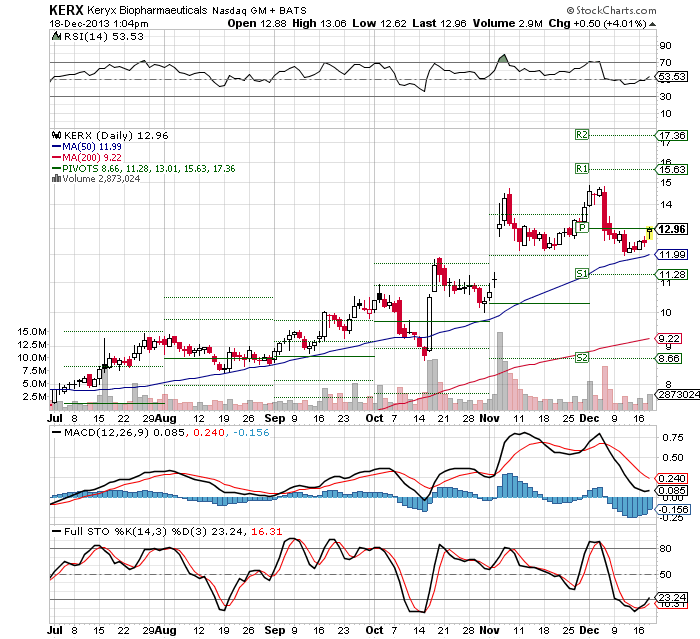Click the 2.5M volume scale label
The image size is (700, 639).
(x=35, y=397)
